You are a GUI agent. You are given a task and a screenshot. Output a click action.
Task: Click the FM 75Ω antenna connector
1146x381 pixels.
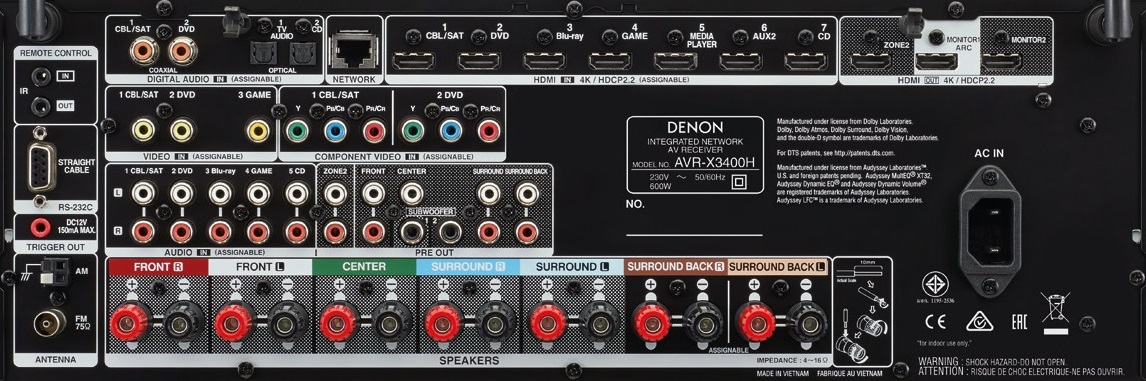coord(49,321)
